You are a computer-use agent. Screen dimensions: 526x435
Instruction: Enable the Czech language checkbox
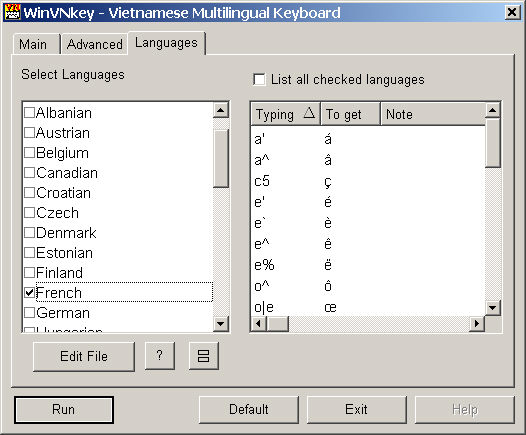click(30, 213)
